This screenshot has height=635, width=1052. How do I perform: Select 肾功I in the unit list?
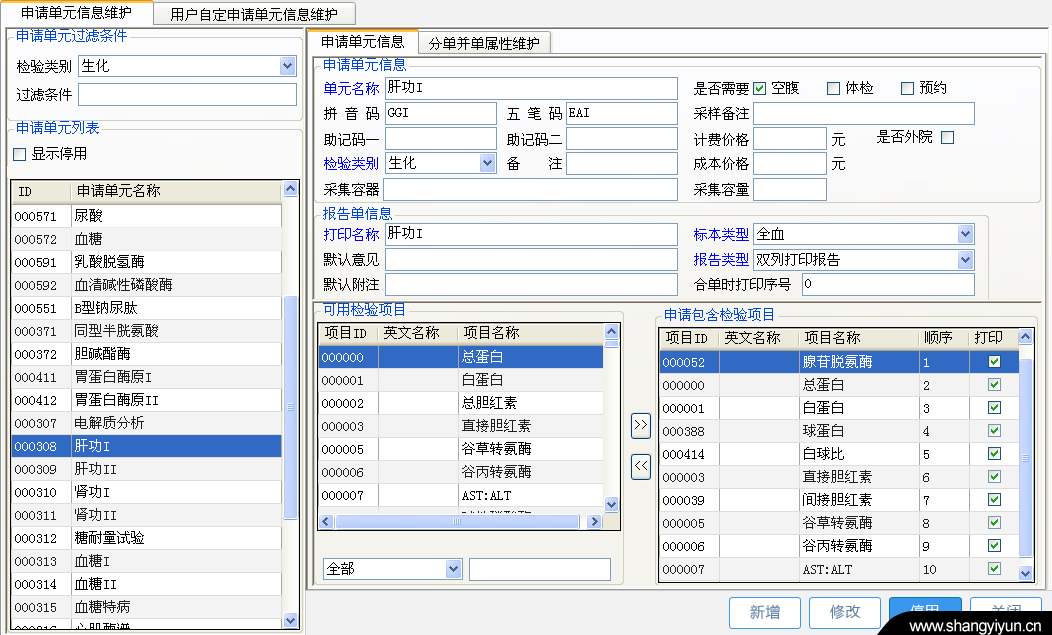(146, 492)
